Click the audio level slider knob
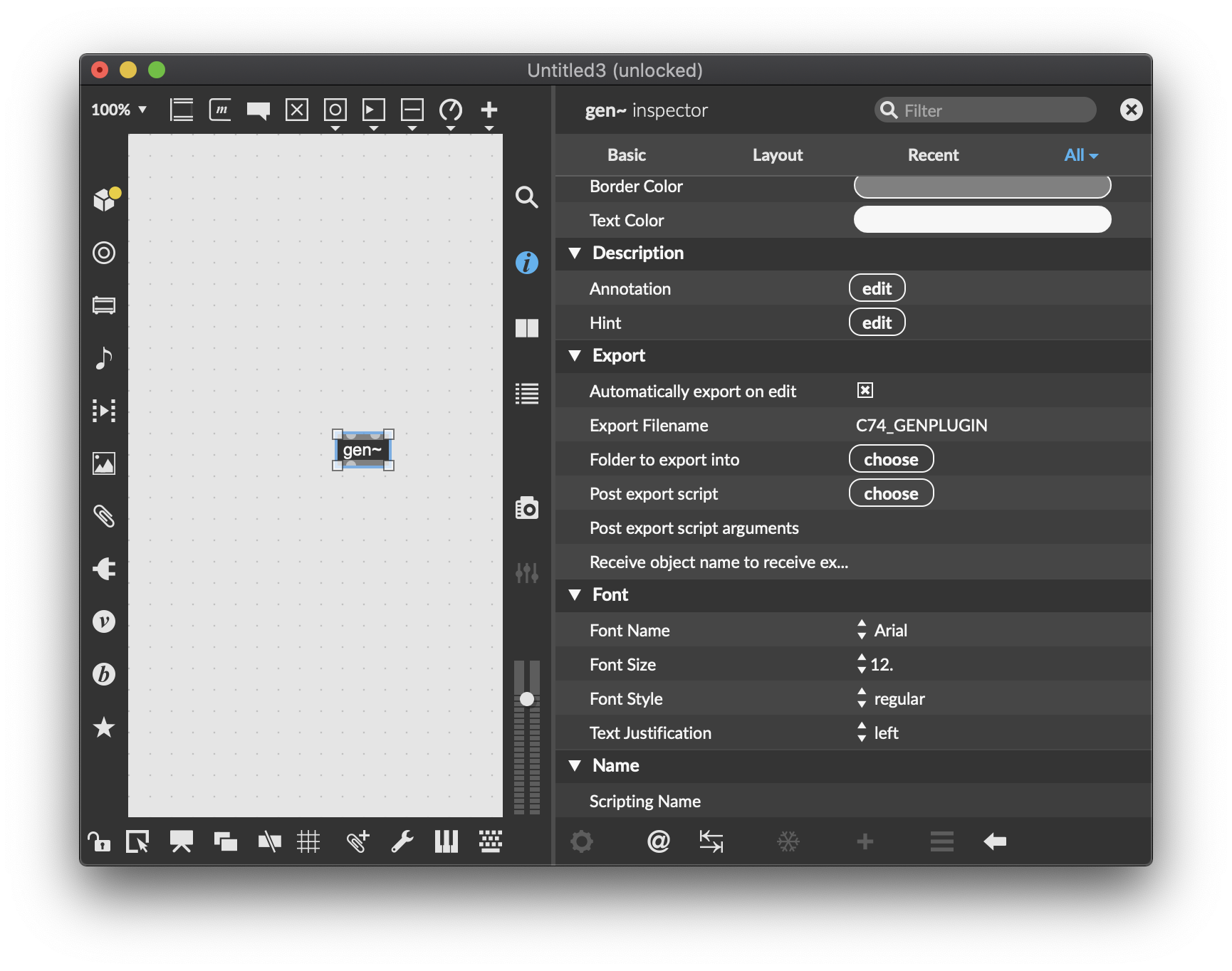Screen dimensions: 1232x971 [x=527, y=699]
